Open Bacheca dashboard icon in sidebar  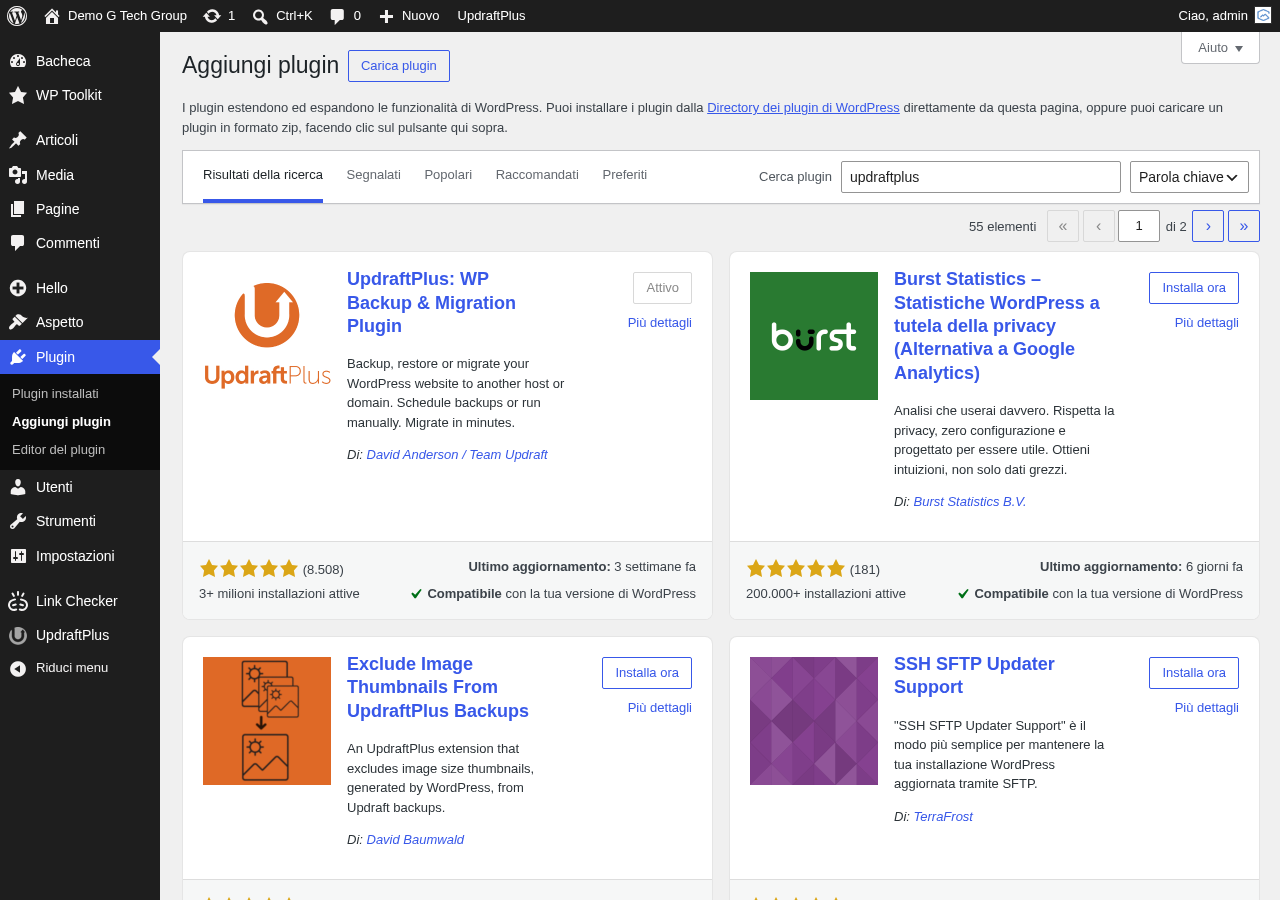pyautogui.click(x=18, y=61)
